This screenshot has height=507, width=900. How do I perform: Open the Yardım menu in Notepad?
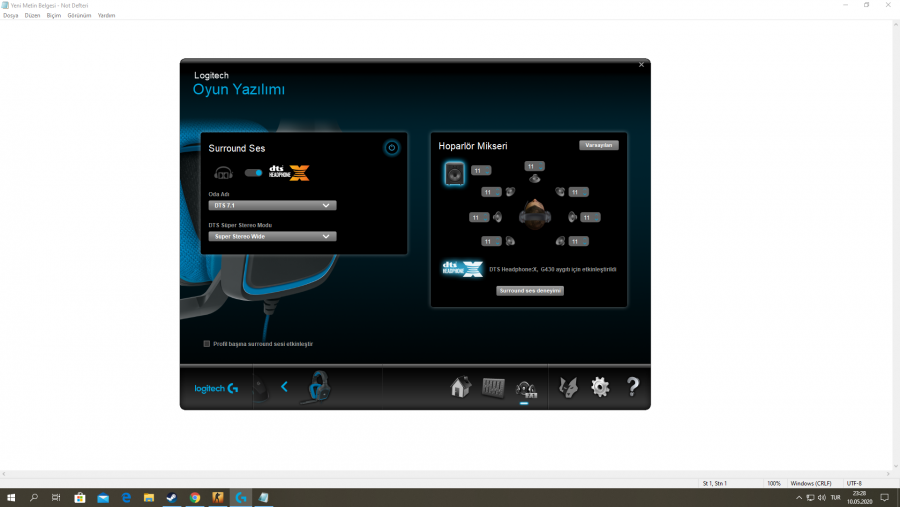pyautogui.click(x=106, y=16)
